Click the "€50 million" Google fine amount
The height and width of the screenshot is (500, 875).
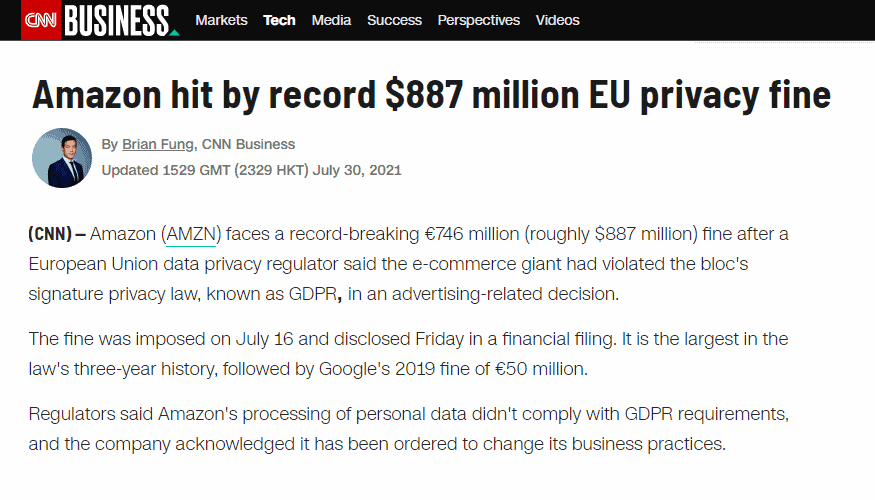537,368
